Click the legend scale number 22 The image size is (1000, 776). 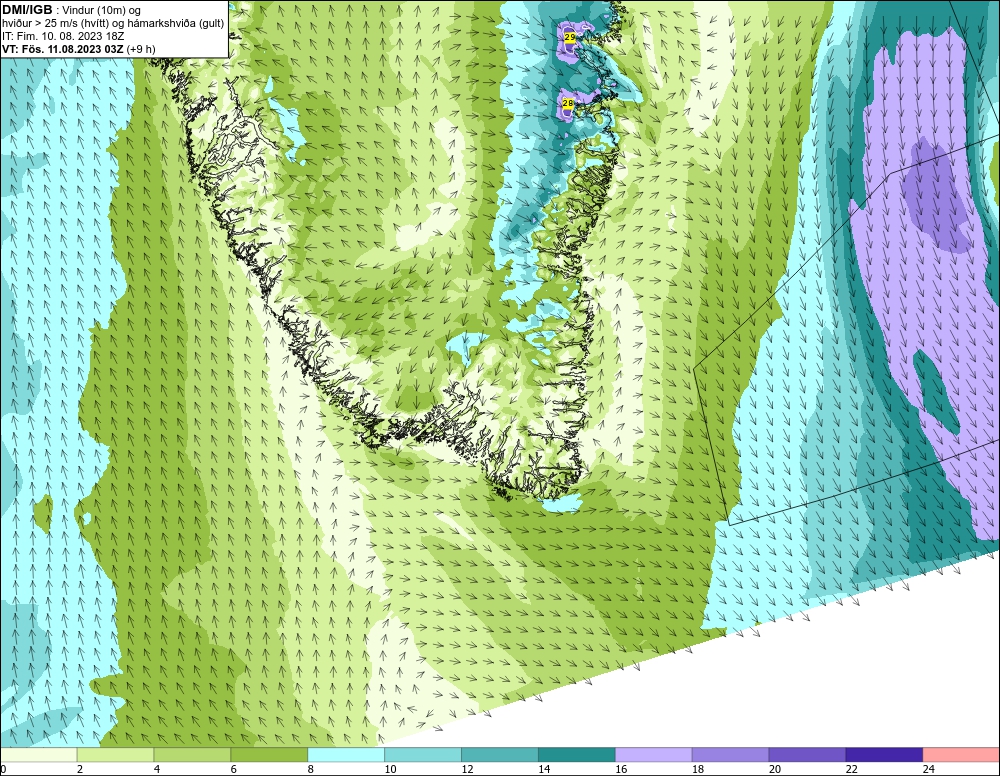click(x=851, y=769)
